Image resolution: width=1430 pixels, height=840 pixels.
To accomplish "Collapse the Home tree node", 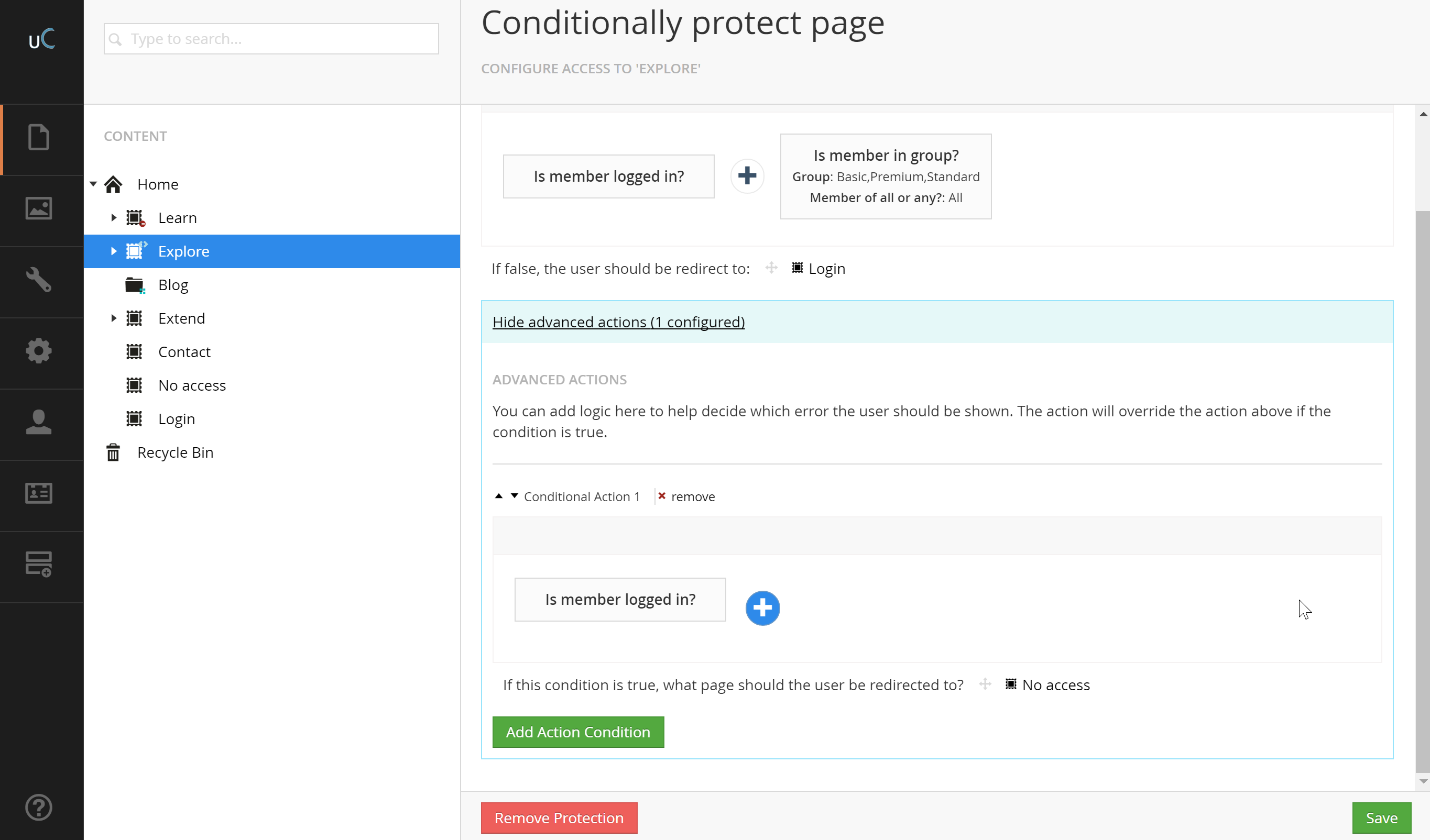I will 94,184.
